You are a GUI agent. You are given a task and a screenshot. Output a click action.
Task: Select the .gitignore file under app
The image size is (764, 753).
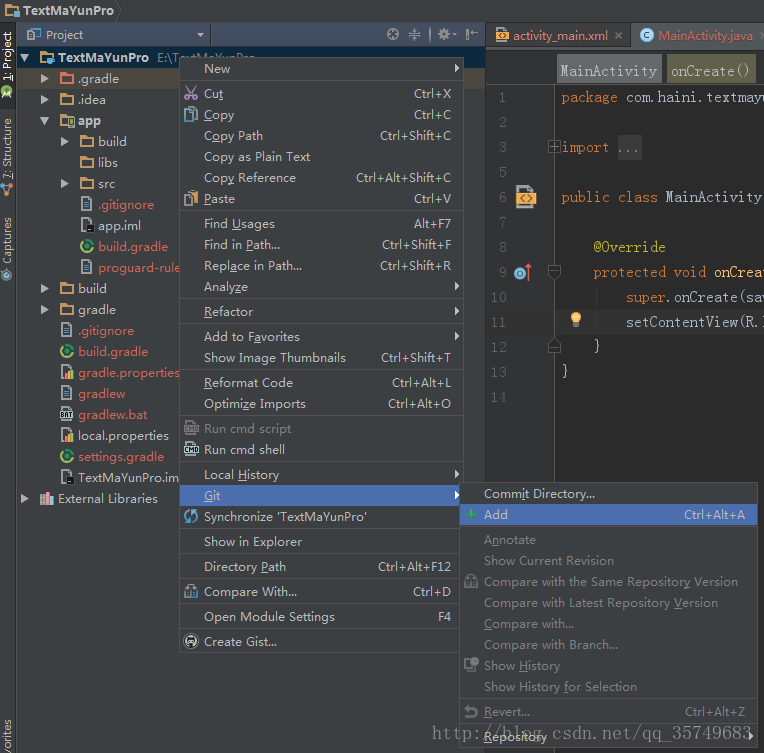[126, 204]
